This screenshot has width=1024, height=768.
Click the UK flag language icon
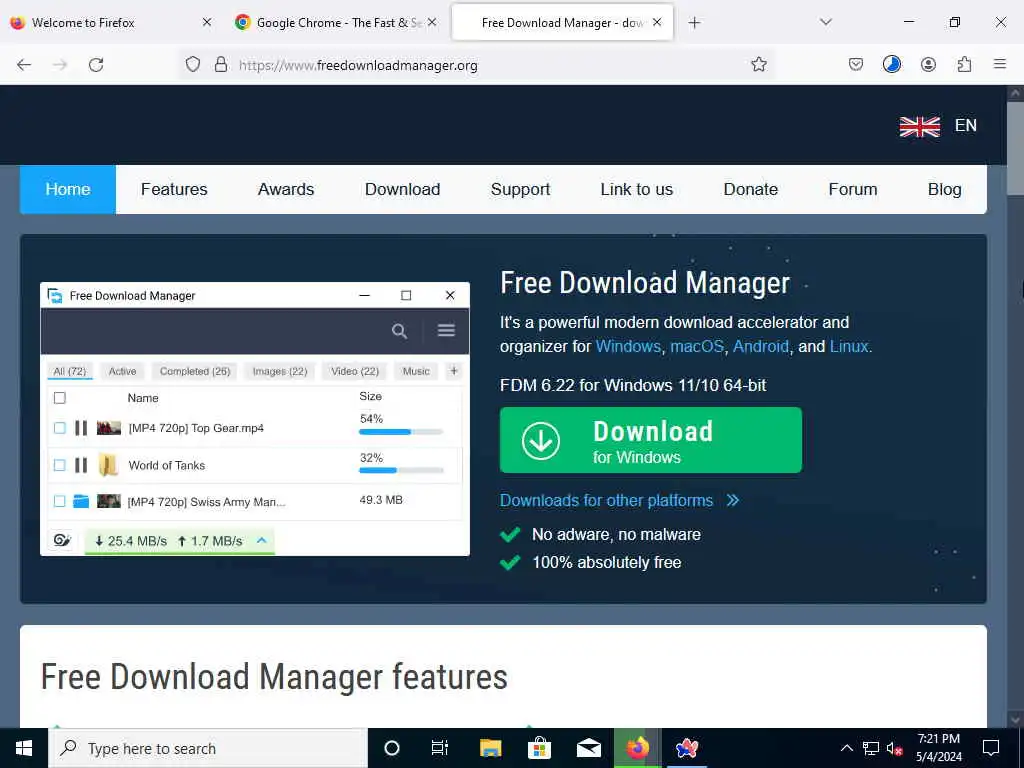tap(920, 126)
